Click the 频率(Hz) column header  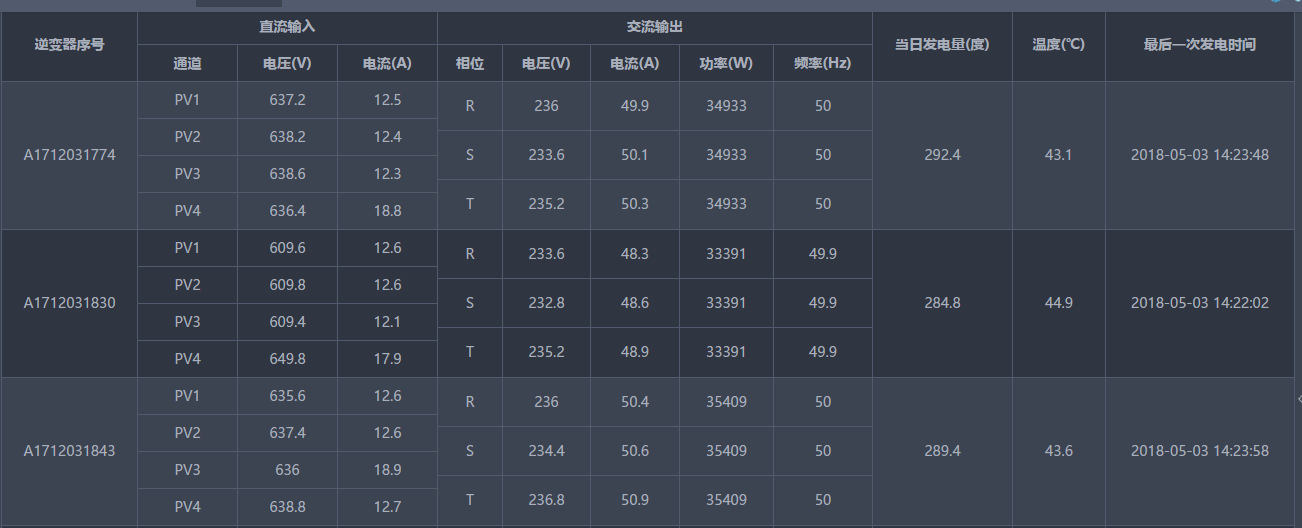[x=822, y=63]
